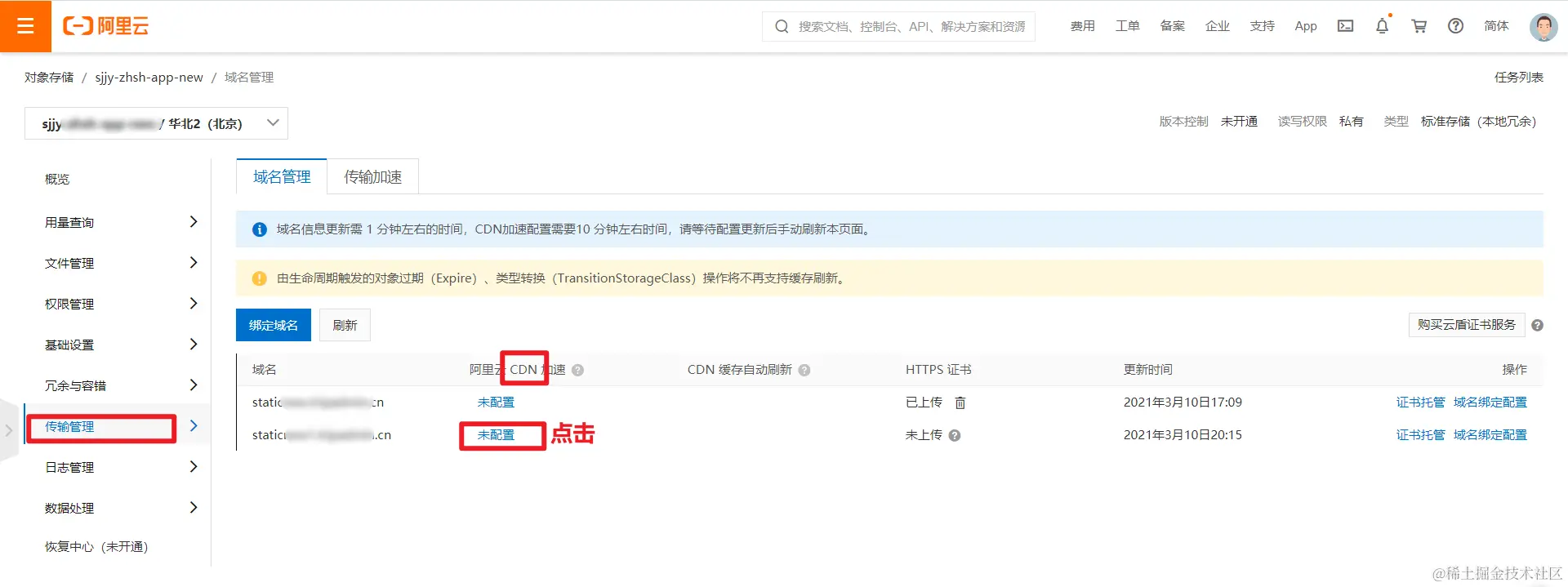Viewport: 1568px width, 587px height.
Task: Open 传输管理 in sidebar
Action: (69, 426)
